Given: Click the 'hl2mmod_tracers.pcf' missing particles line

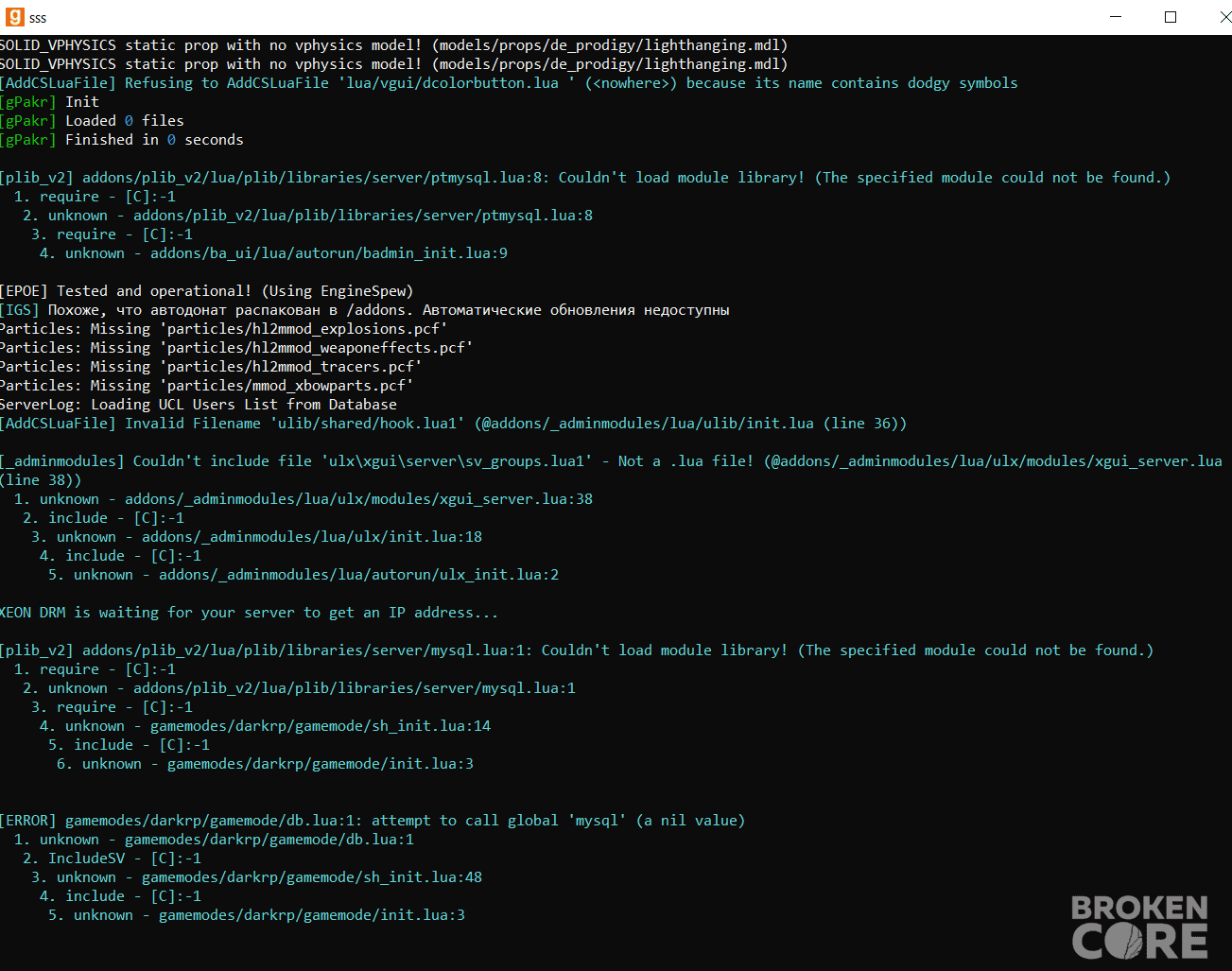Looking at the screenshot, I should tap(211, 367).
